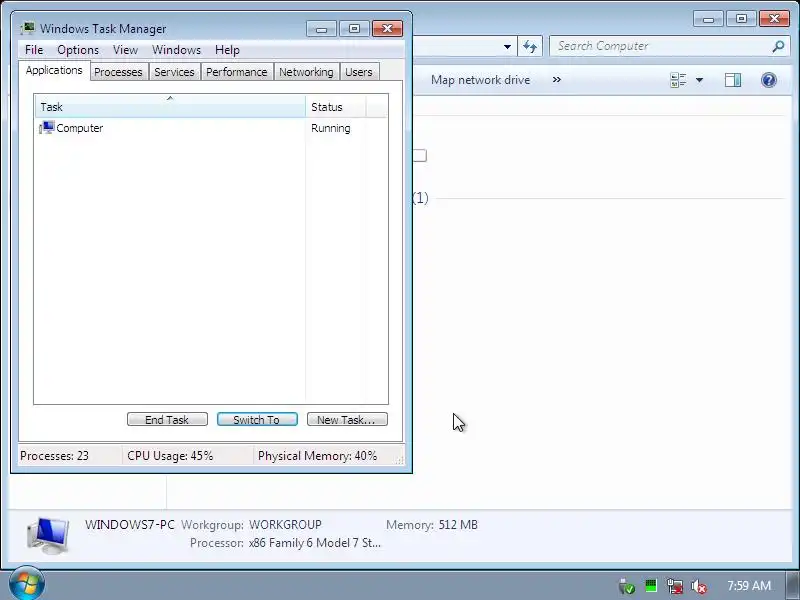Click the WINDOWS7-PC name in details pane
This screenshot has height=600, width=800.
pyautogui.click(x=130, y=524)
